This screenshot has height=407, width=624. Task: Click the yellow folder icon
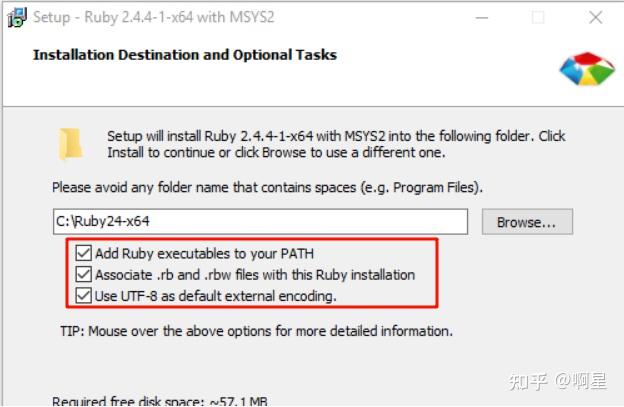(71, 143)
